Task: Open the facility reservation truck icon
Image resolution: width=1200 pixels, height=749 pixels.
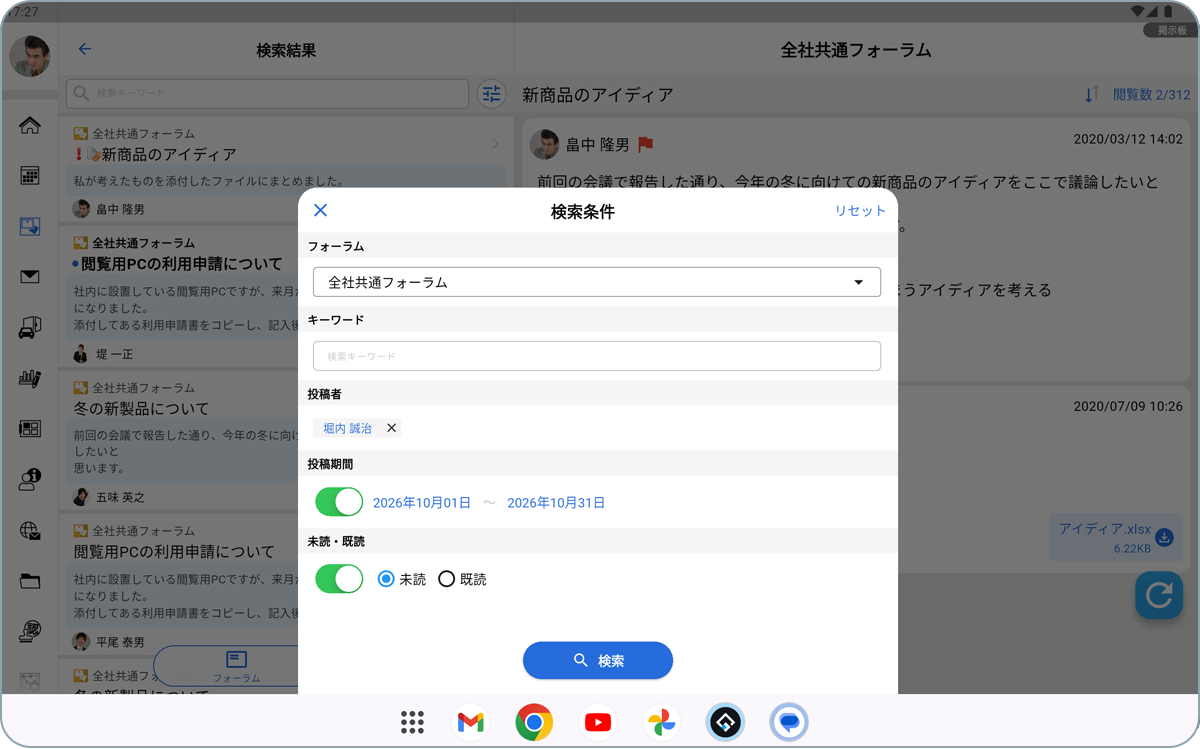Action: (30, 328)
